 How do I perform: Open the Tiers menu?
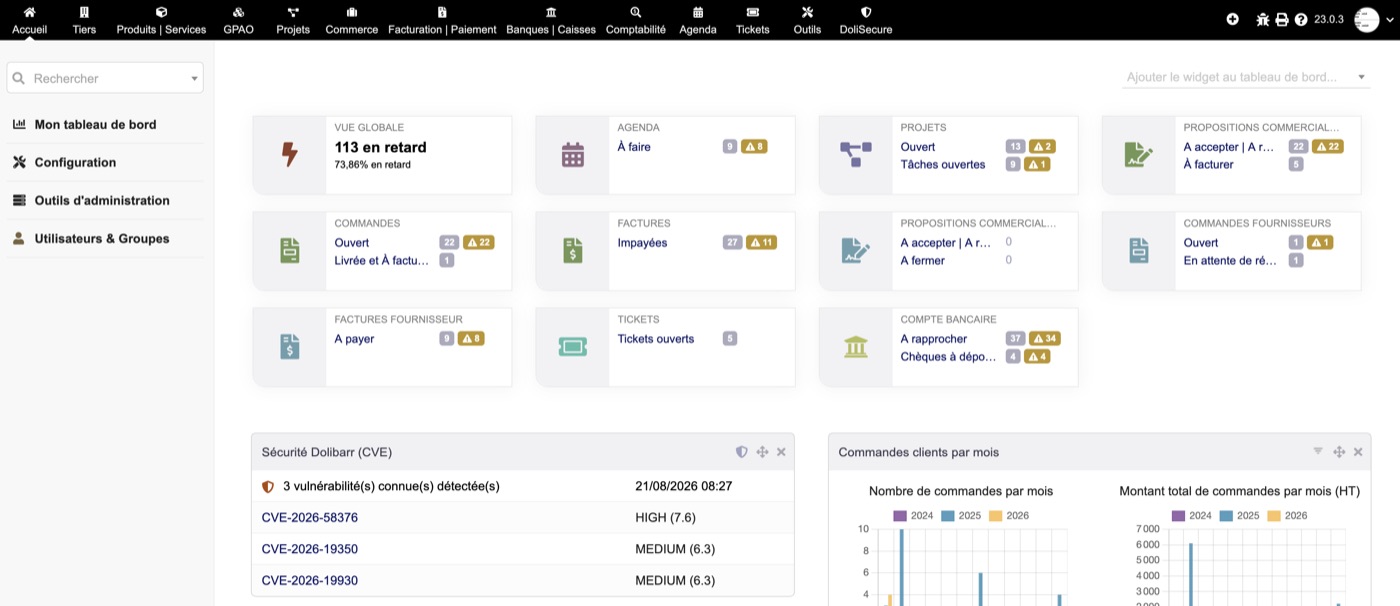tap(84, 20)
